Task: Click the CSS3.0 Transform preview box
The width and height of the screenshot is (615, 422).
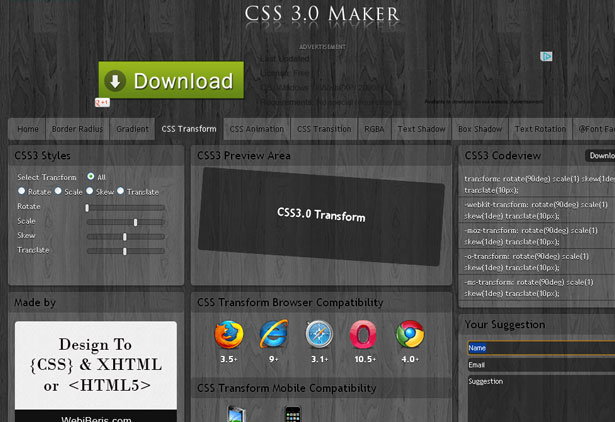Action: coord(321,216)
